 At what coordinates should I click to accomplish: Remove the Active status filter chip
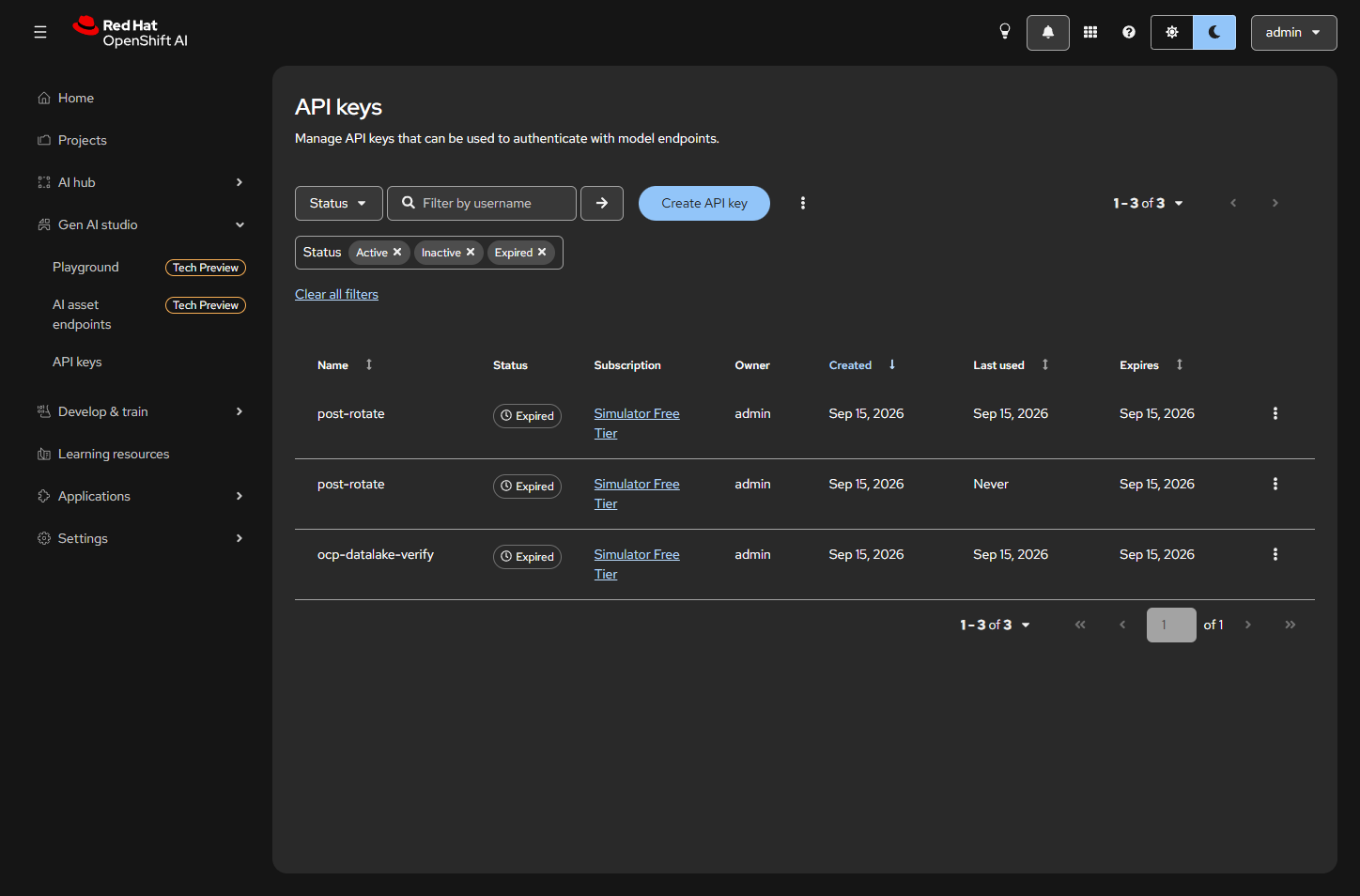[x=397, y=253]
